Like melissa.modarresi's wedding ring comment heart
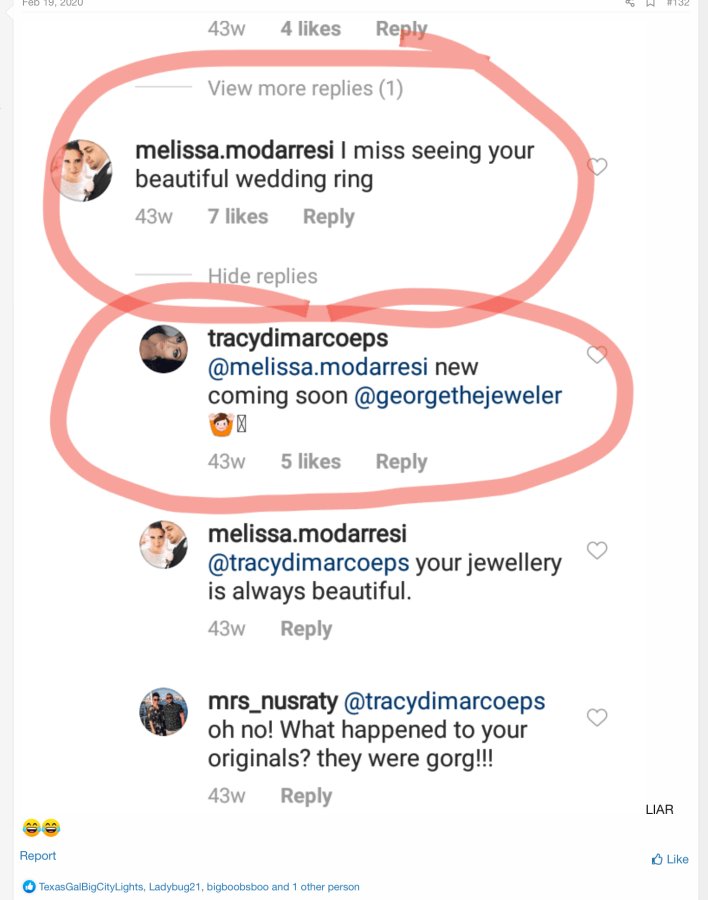Screen dimensions: 708x900 click(597, 166)
